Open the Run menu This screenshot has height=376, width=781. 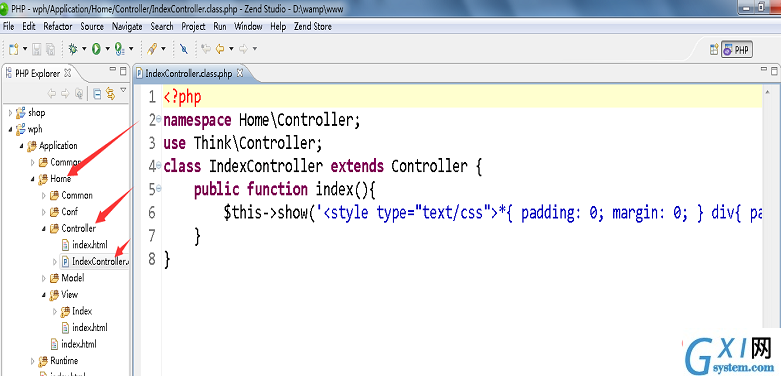(x=220, y=26)
